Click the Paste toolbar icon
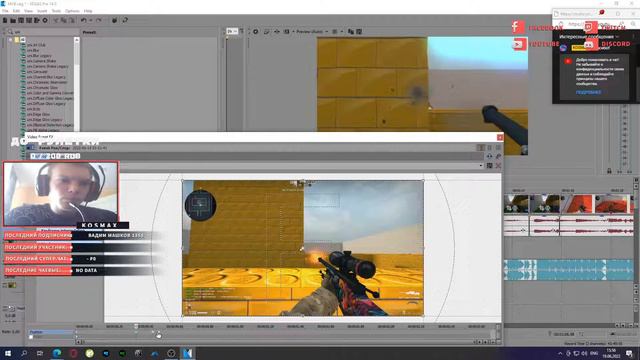 tap(71, 20)
